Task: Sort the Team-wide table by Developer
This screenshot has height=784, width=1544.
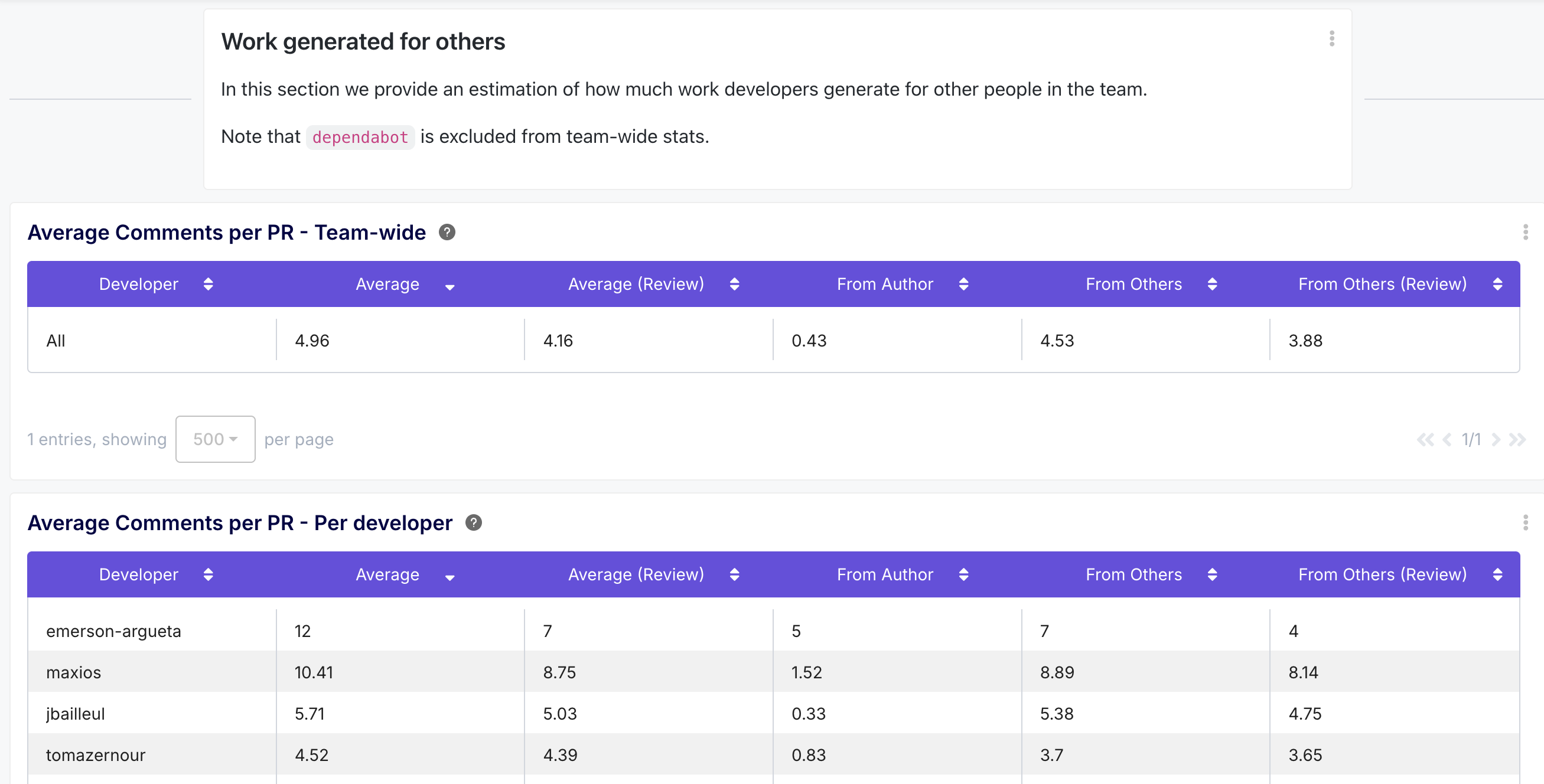Action: click(x=208, y=284)
